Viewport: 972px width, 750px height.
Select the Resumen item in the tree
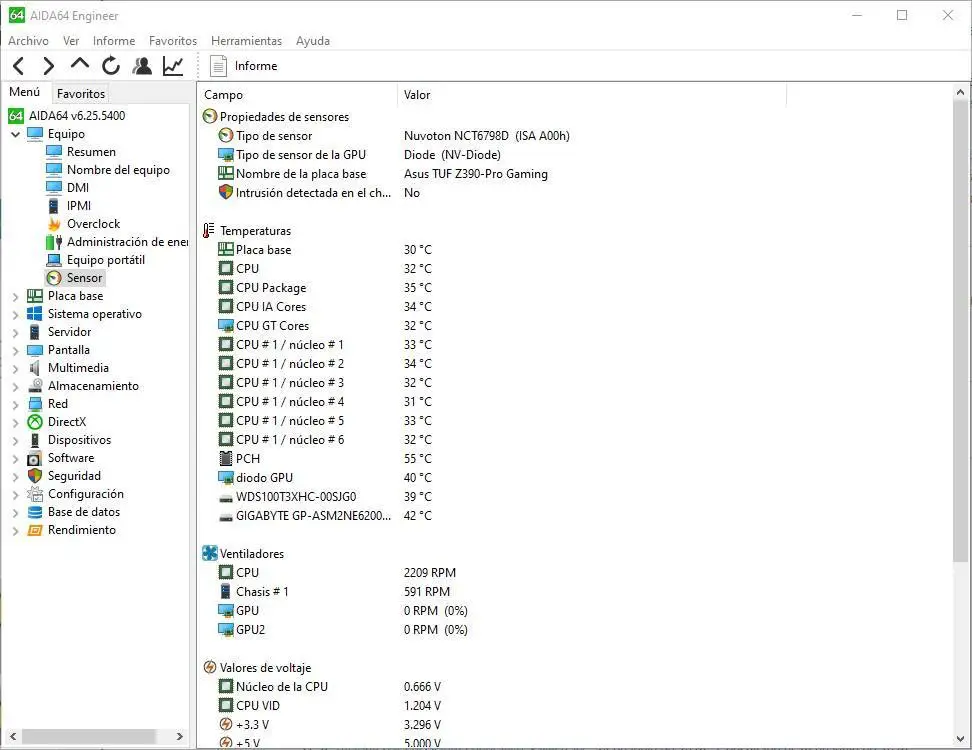click(x=91, y=152)
